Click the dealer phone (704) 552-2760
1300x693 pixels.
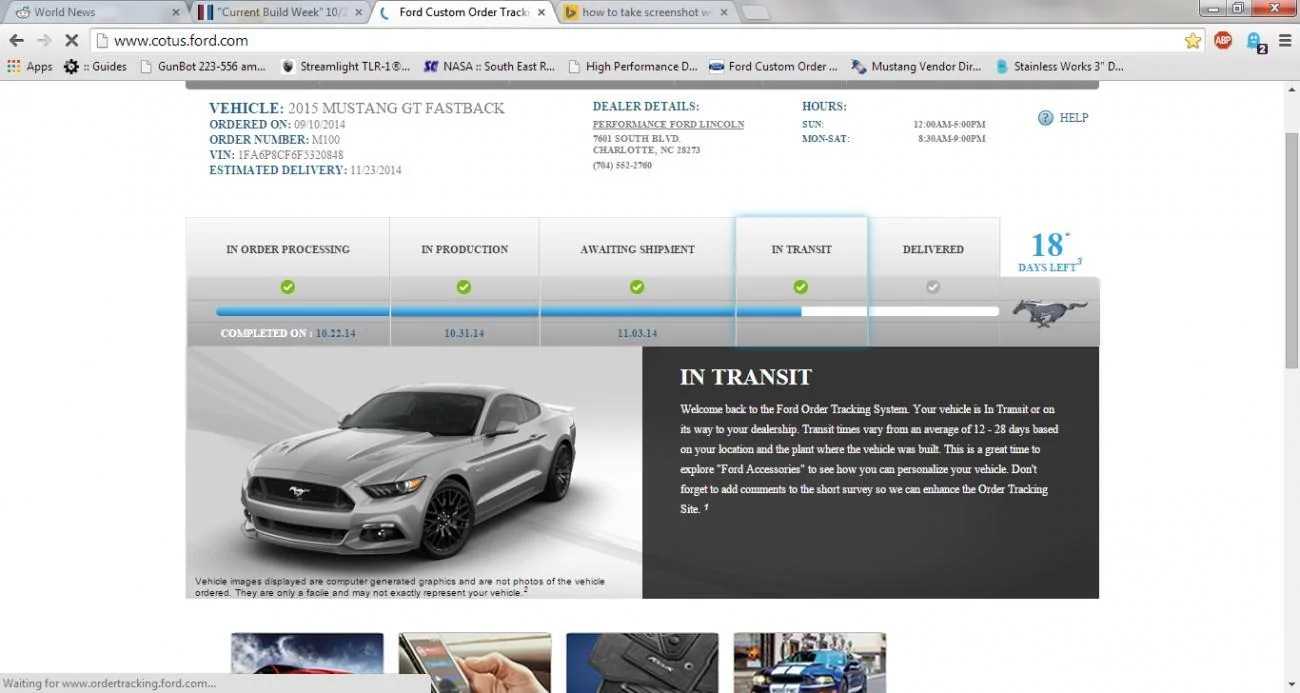click(x=622, y=165)
